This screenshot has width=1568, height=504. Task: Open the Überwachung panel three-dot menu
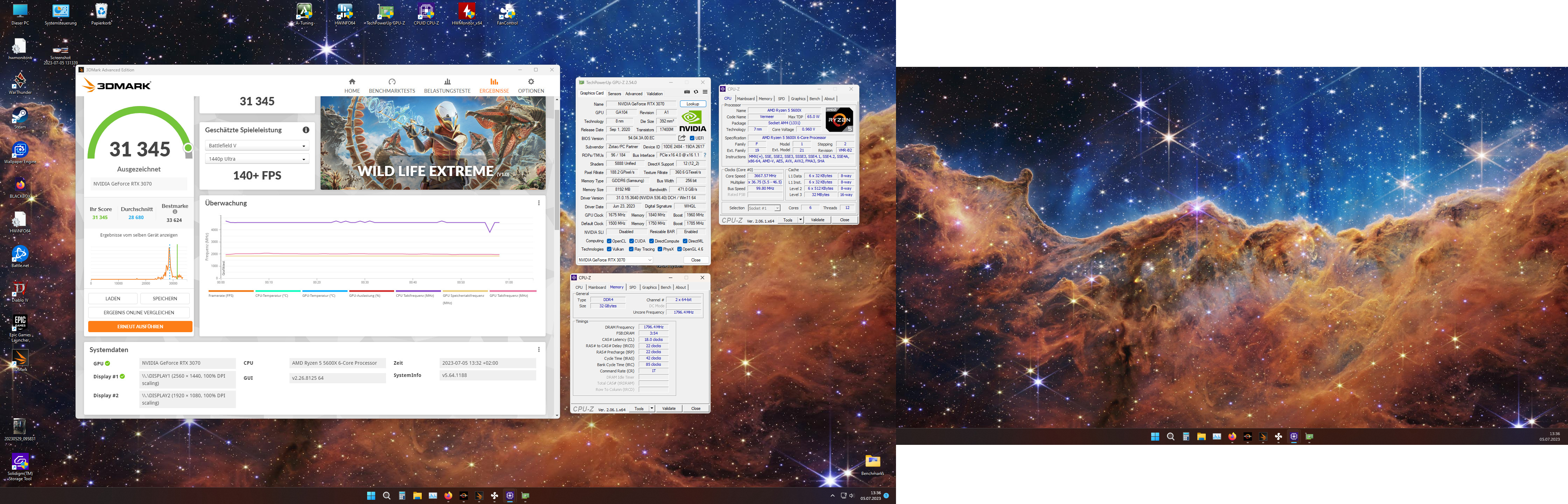point(539,203)
